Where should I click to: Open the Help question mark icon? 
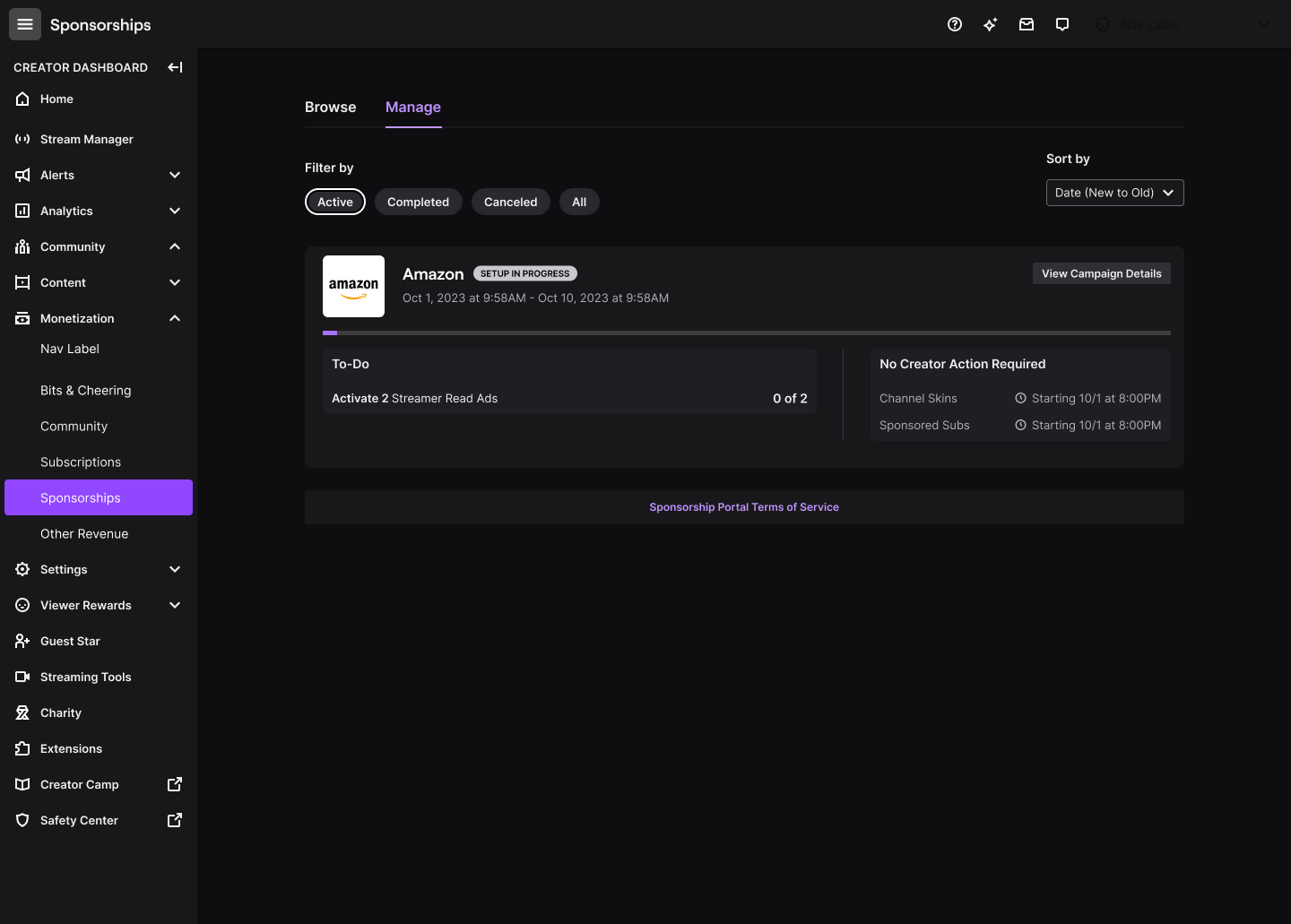[955, 24]
